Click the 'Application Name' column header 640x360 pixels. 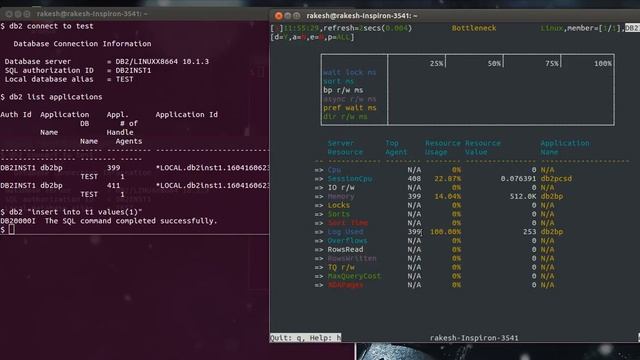[x=565, y=147]
